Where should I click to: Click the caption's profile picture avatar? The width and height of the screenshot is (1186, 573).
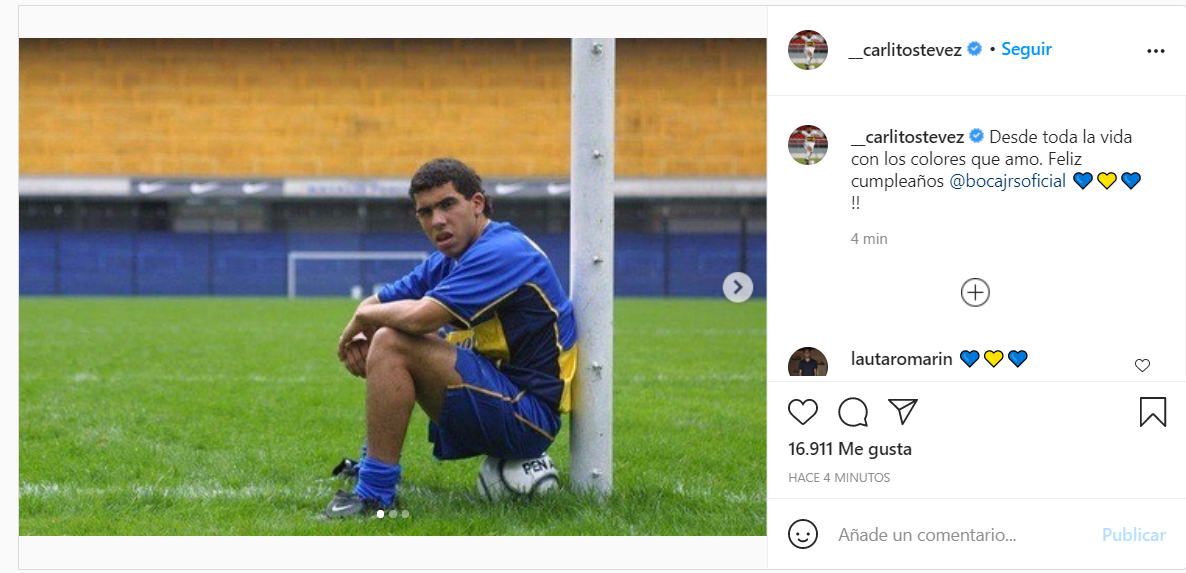click(x=808, y=145)
